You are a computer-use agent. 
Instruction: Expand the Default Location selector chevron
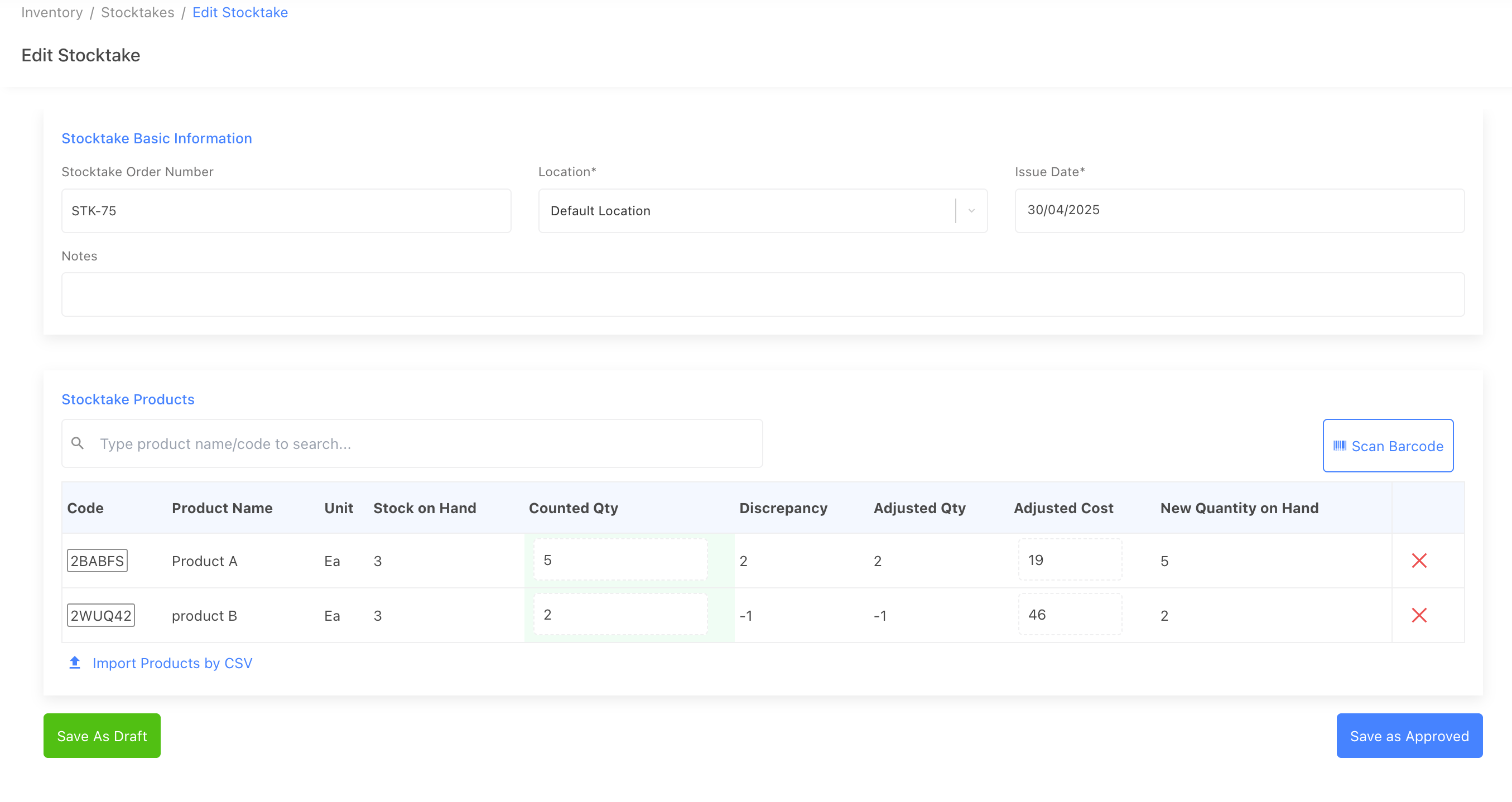click(x=970, y=211)
